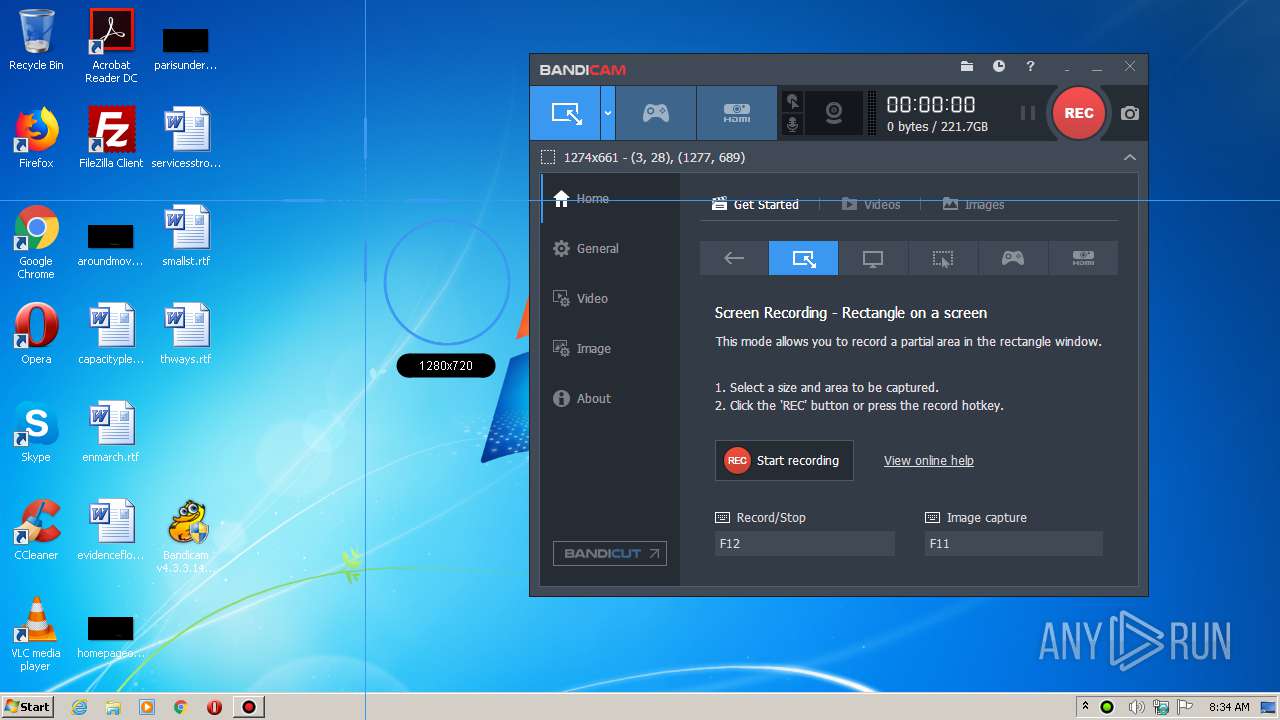Select game recording button in mode row
1280x720 pixels.
[x=1013, y=258]
